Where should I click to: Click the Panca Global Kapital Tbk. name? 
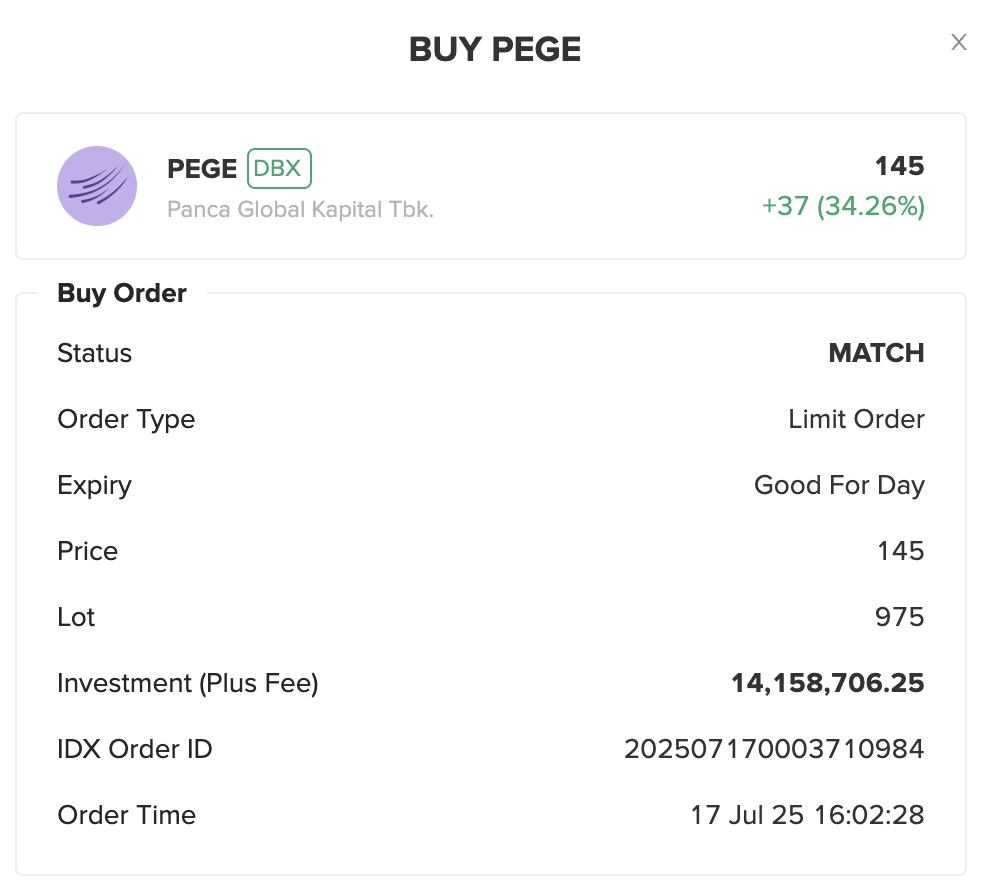[x=300, y=210]
